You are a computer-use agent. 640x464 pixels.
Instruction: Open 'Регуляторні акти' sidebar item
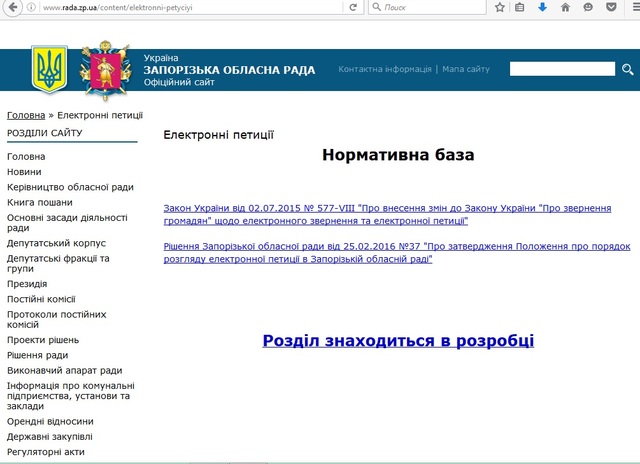point(46,452)
